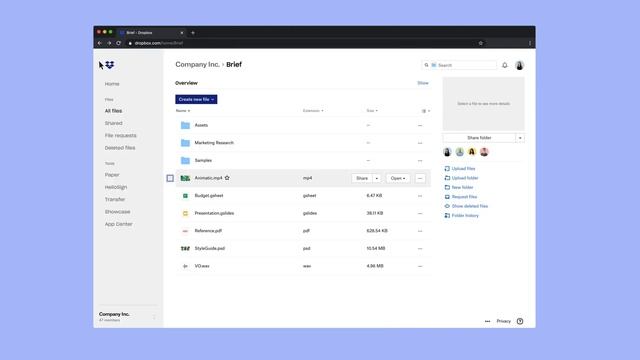640x360 pixels.
Task: Open the help question mark icon
Action: pos(520,321)
